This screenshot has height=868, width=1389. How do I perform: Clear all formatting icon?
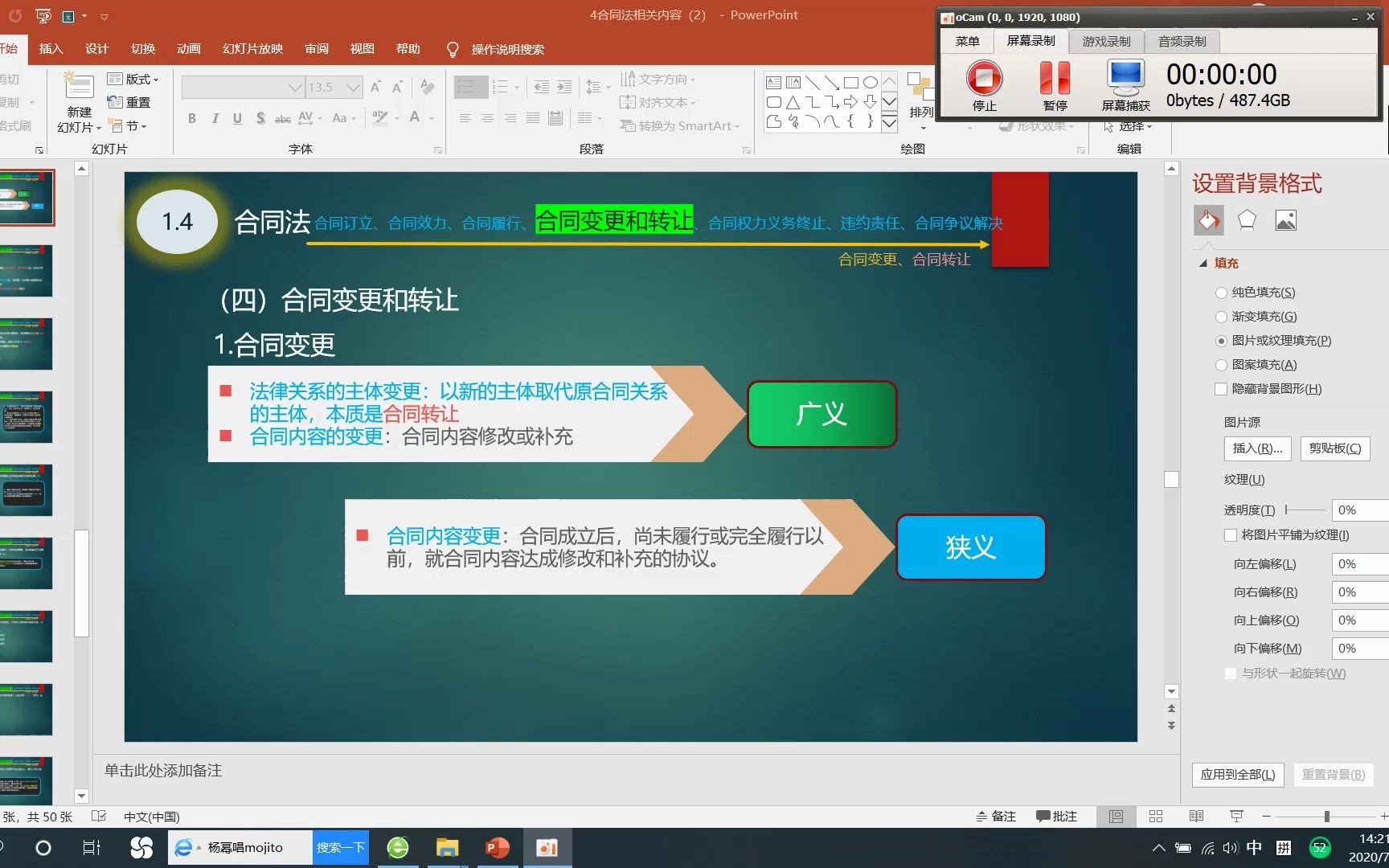(428, 87)
